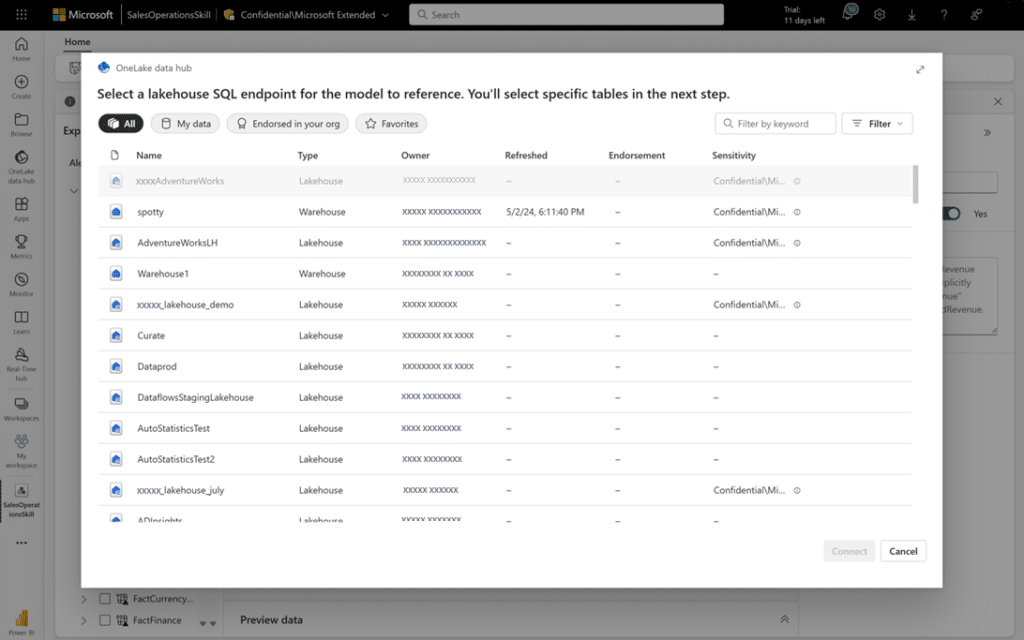Select the Dataprod lakehouse
The width and height of the screenshot is (1024, 640).
pos(505,366)
